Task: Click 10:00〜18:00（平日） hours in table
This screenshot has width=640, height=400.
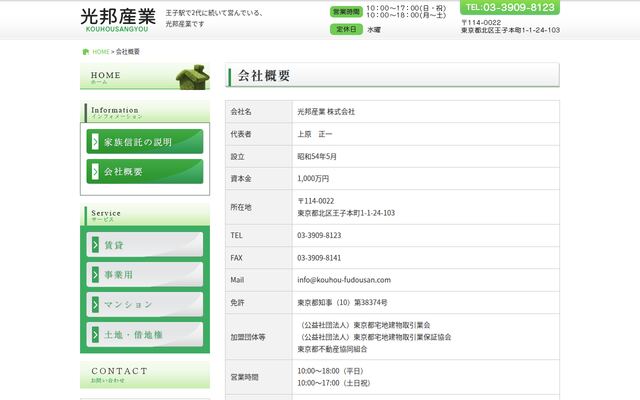Action: point(330,371)
